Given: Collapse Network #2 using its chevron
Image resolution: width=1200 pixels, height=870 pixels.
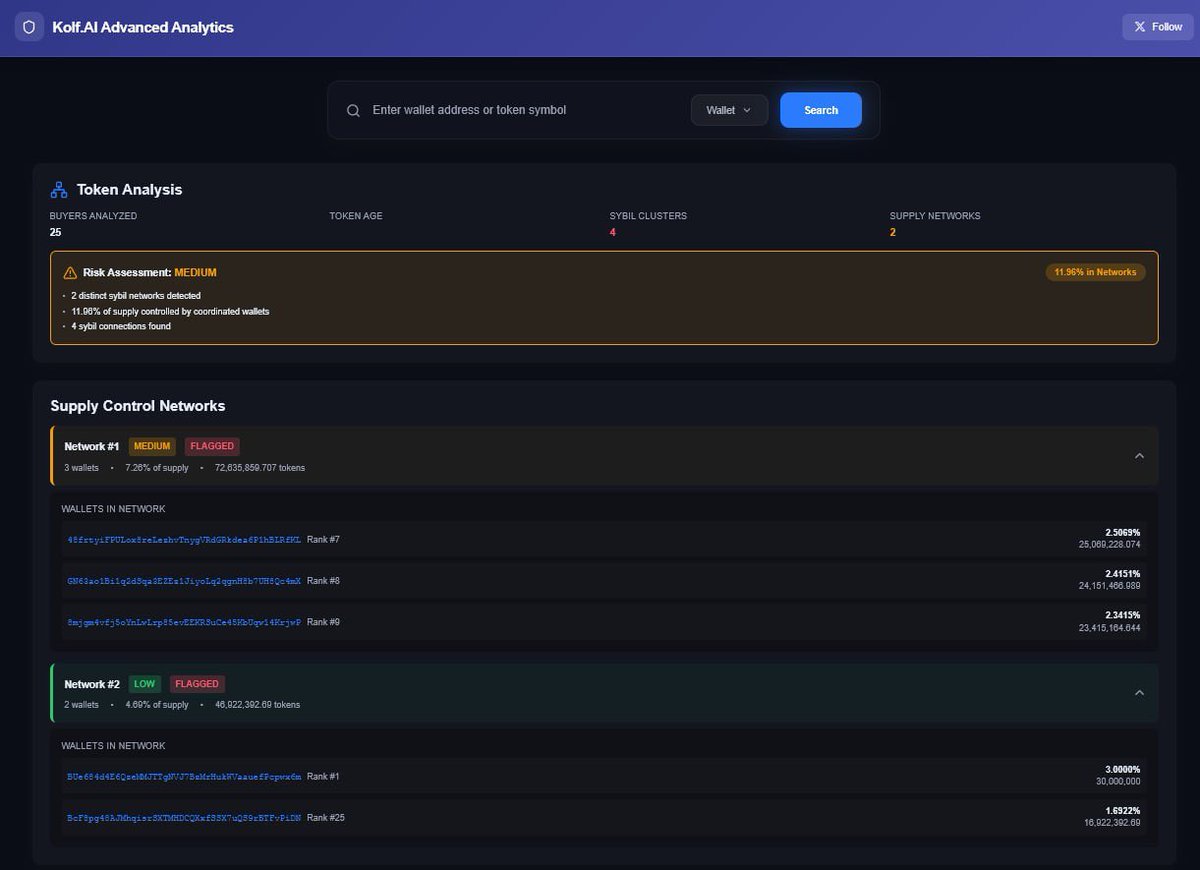Looking at the screenshot, I should 1139,692.
